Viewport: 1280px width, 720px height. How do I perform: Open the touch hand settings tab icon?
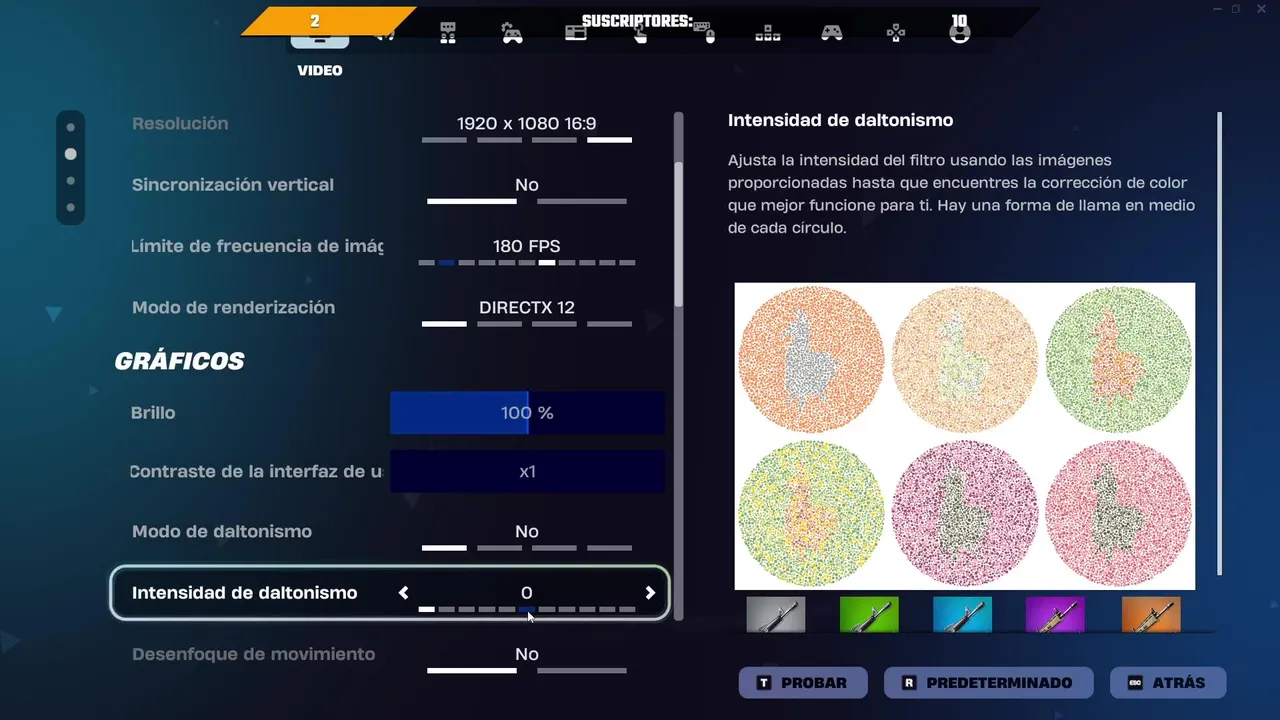640,35
